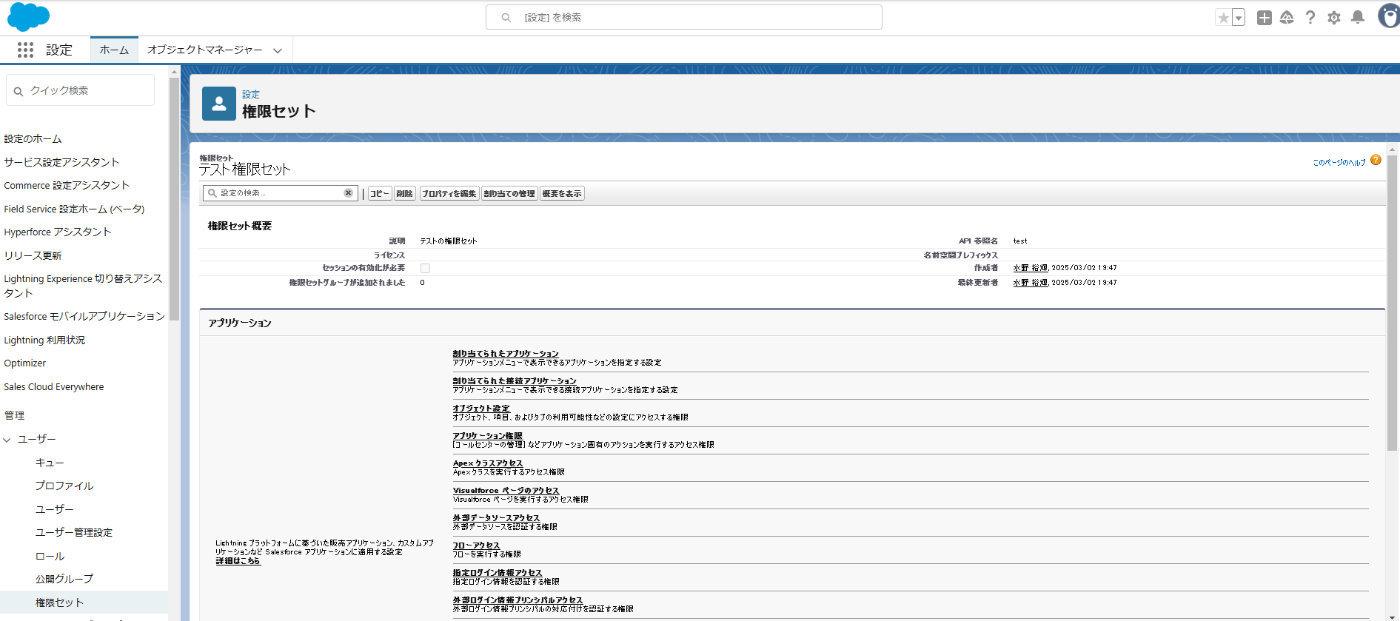This screenshot has width=1400, height=621.
Task: Open サービス設定アシスタント in sidebar
Action: (62, 162)
